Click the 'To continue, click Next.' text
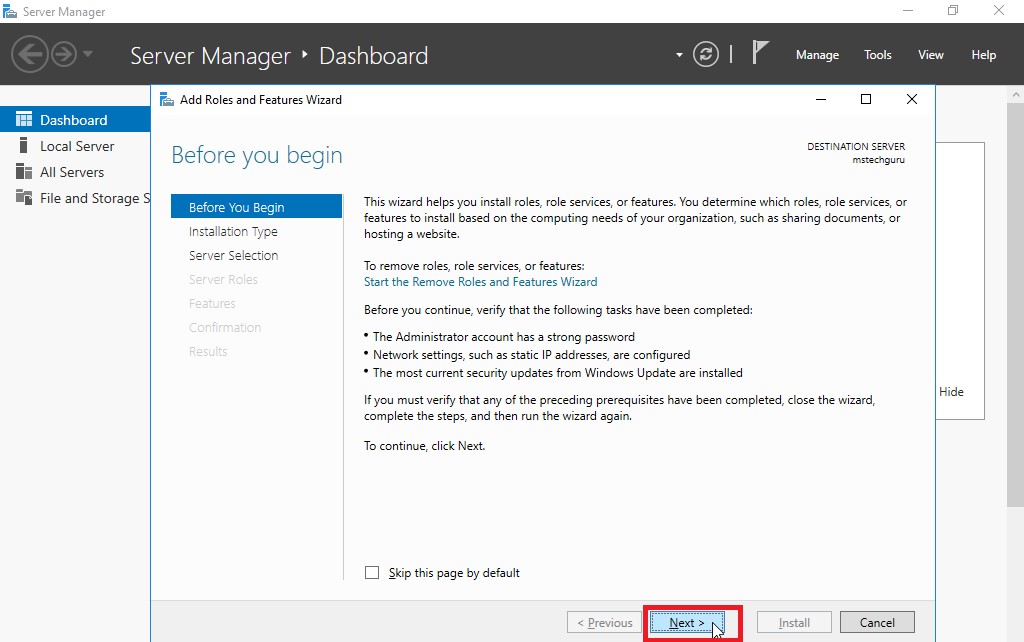The width and height of the screenshot is (1024, 642). (x=424, y=446)
